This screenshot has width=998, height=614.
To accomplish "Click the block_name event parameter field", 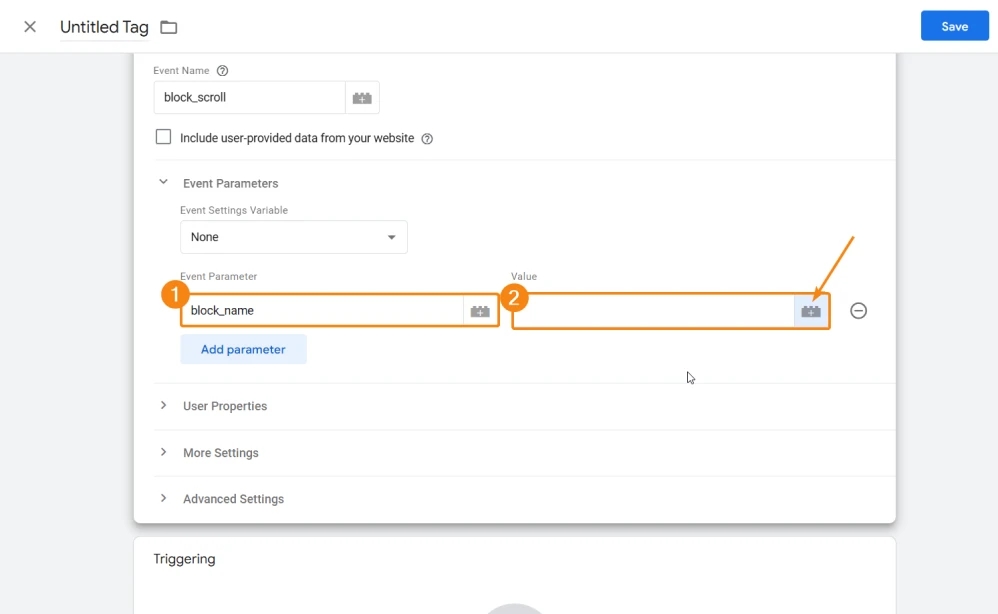I will (322, 310).
